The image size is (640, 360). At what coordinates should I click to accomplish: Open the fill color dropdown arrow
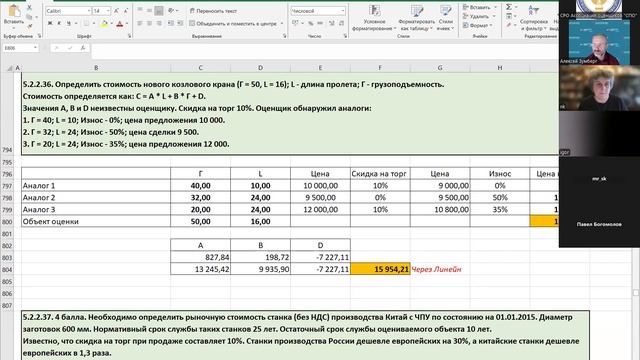point(111,24)
